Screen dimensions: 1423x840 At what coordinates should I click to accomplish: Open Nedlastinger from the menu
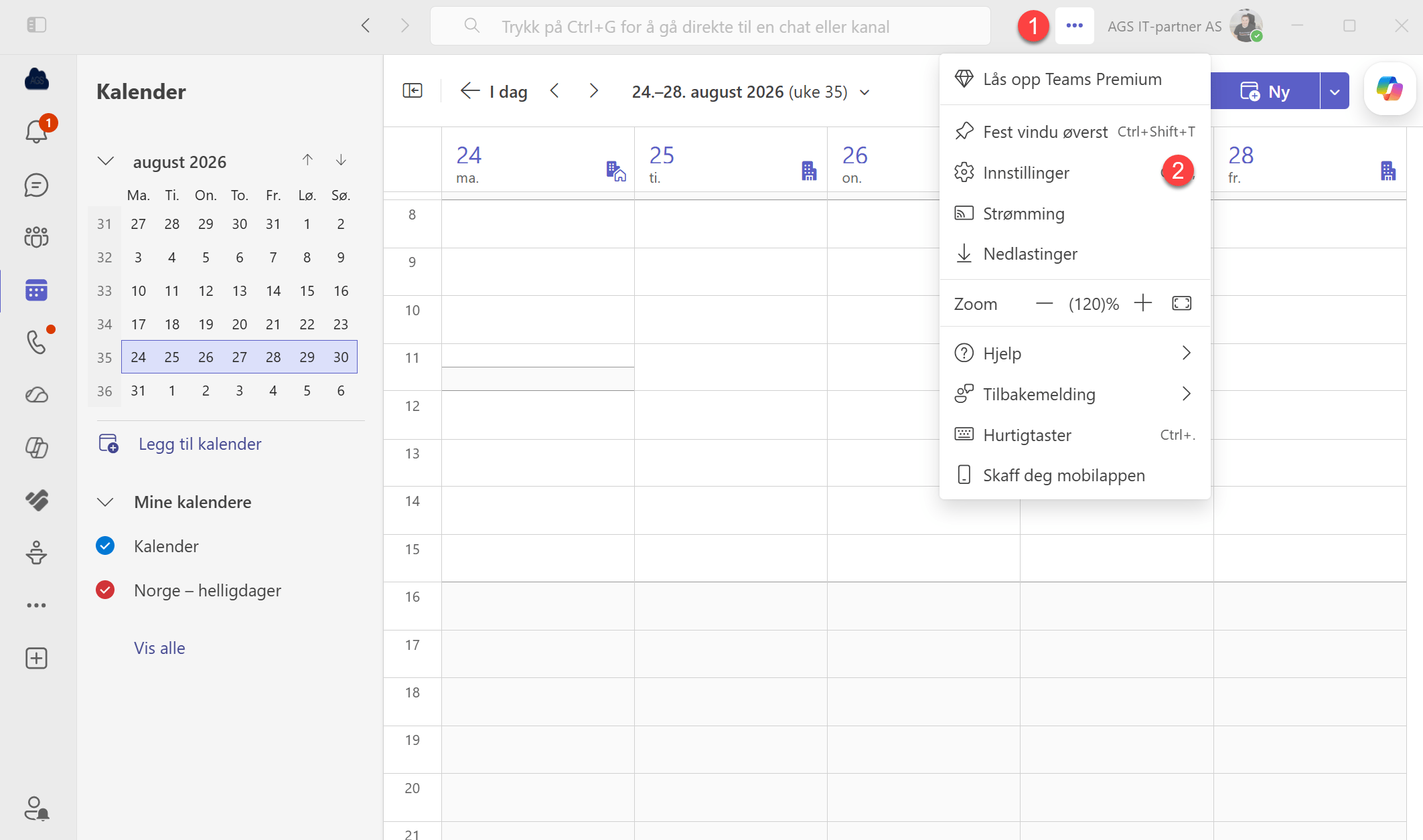1075,254
